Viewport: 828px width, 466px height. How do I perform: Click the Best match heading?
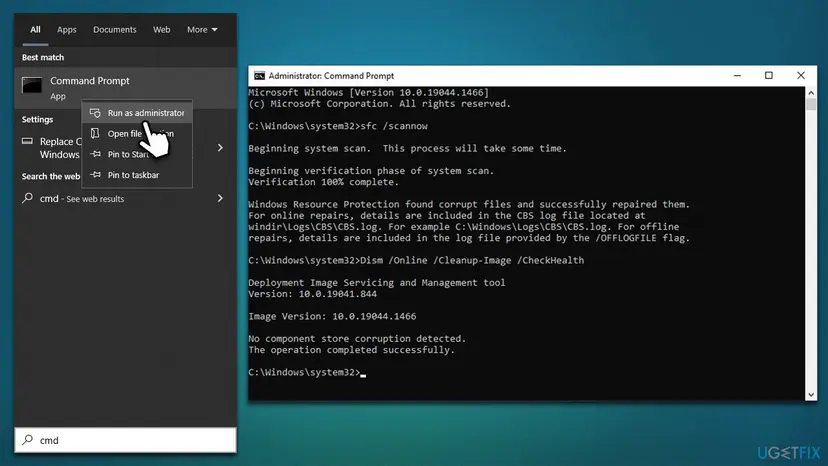coord(43,57)
